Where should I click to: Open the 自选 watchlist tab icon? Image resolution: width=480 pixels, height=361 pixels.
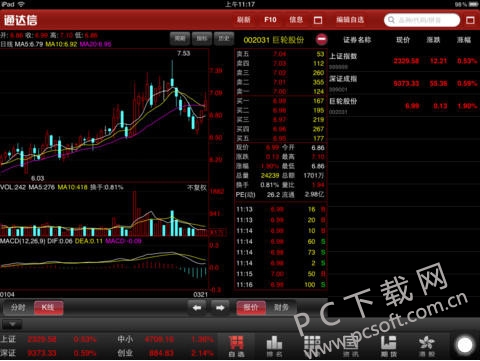(x=236, y=346)
